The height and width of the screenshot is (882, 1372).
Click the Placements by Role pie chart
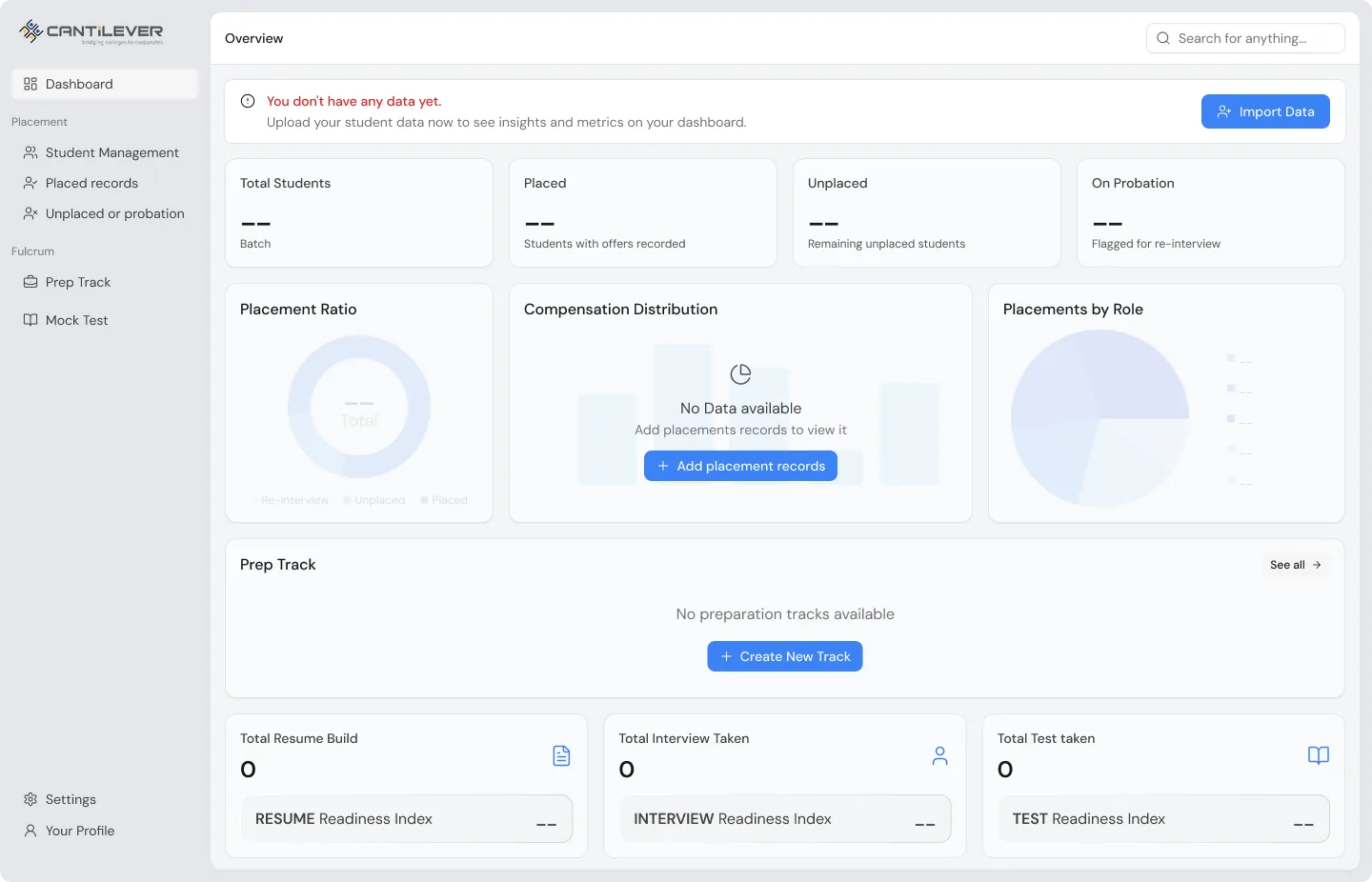[x=1100, y=419]
